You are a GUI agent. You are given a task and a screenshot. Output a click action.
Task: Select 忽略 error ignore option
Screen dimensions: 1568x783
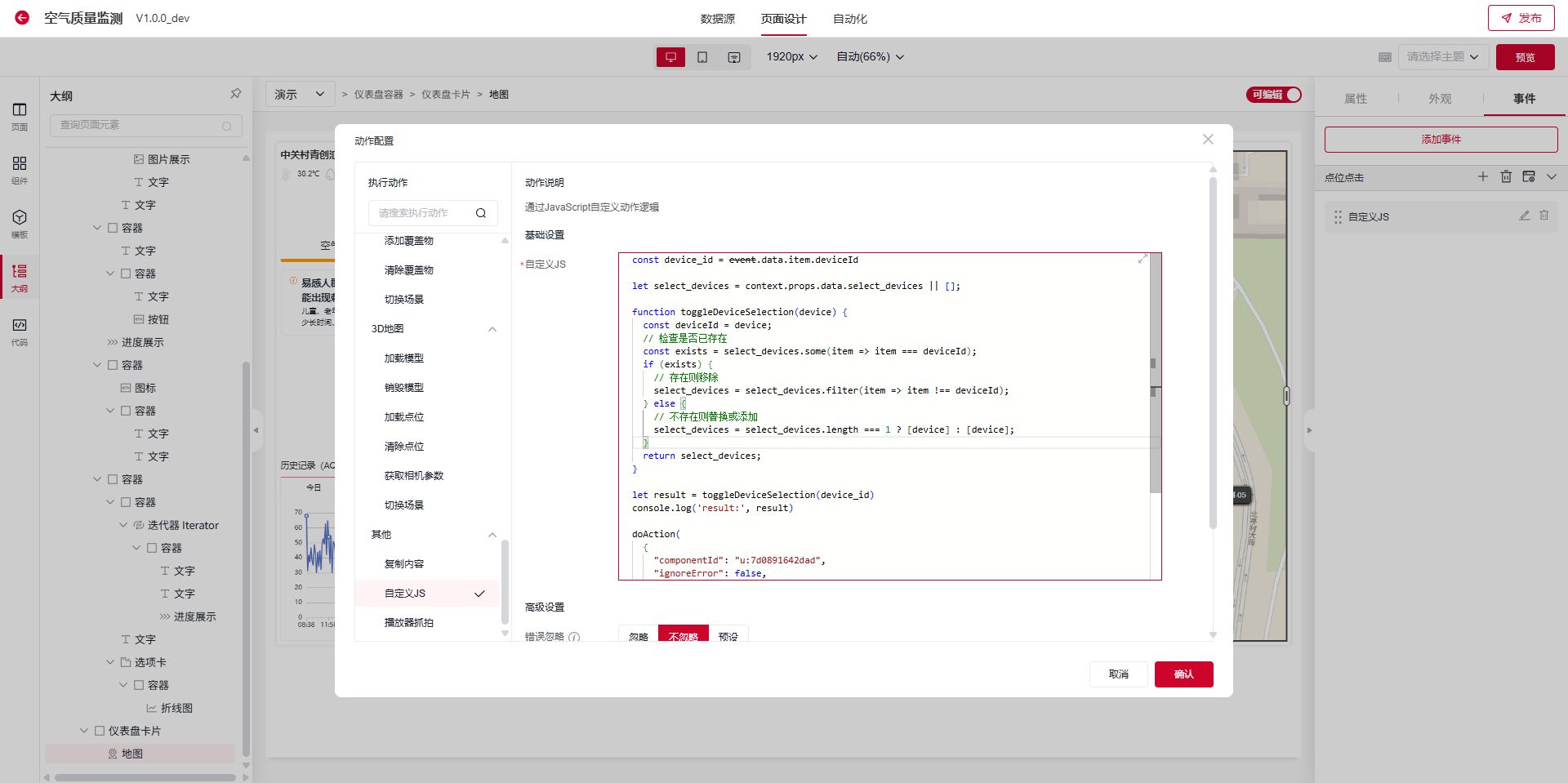[639, 636]
